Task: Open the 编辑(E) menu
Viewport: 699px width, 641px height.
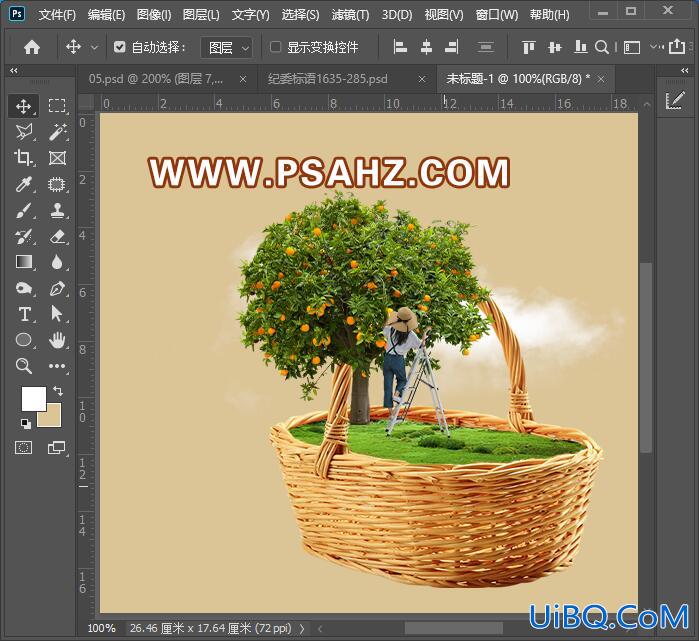Action: (x=106, y=15)
